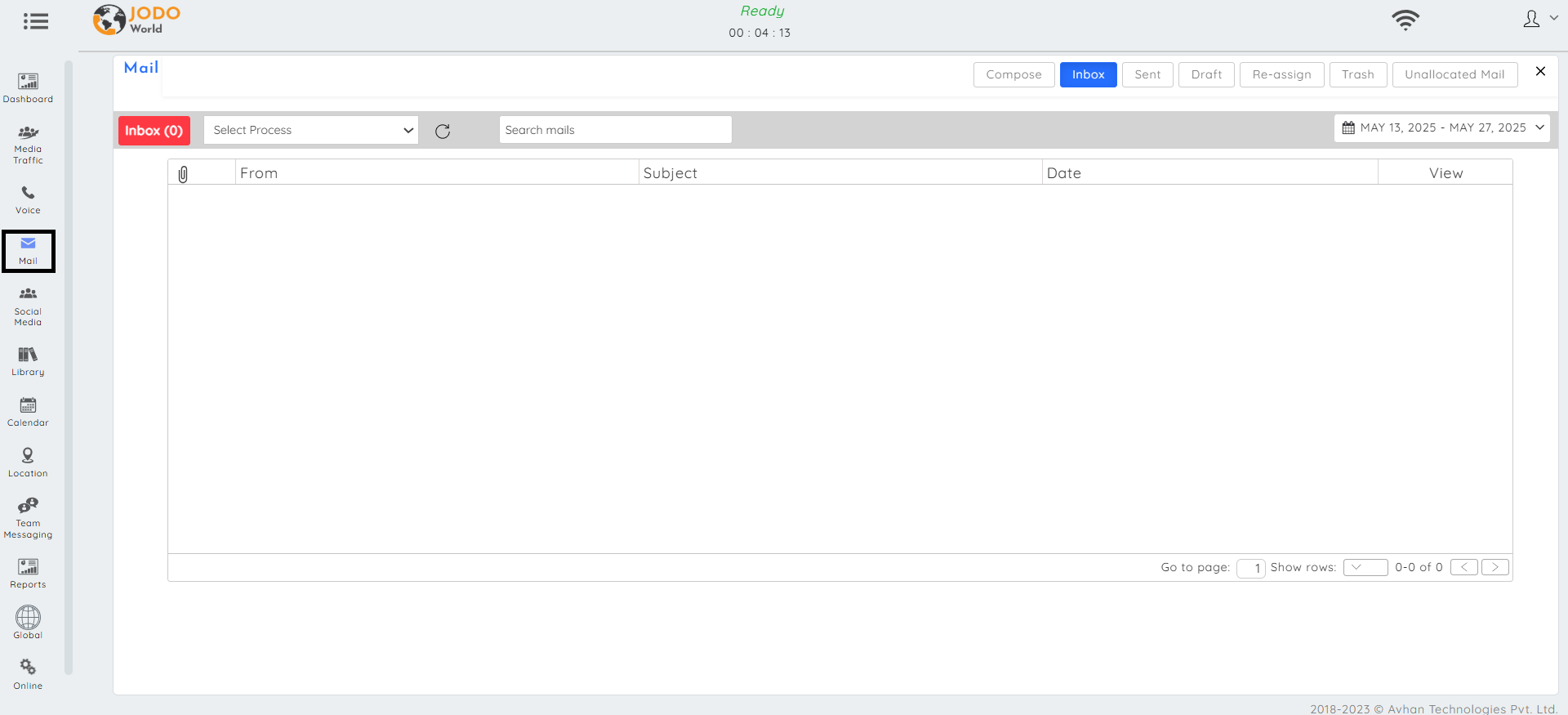Image resolution: width=1568 pixels, height=715 pixels.
Task: Open Team Messaging module
Action: coord(28,518)
